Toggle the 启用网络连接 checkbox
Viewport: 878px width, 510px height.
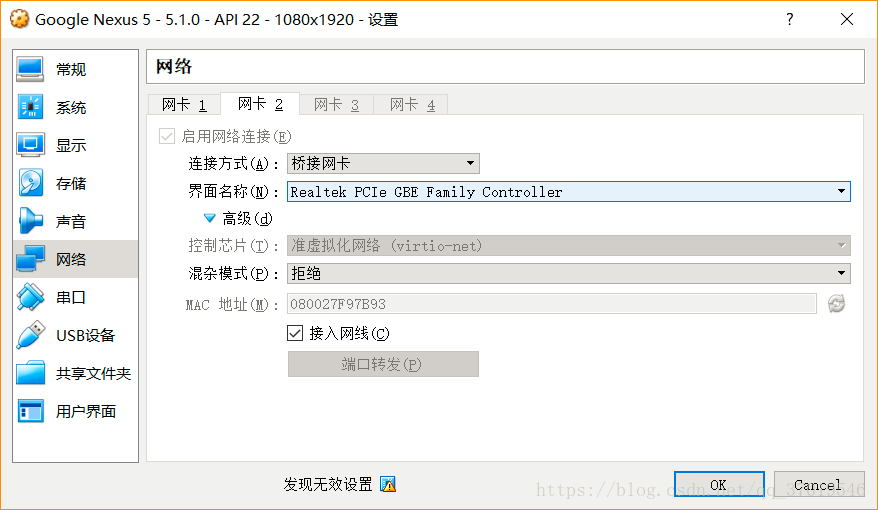pos(167,136)
